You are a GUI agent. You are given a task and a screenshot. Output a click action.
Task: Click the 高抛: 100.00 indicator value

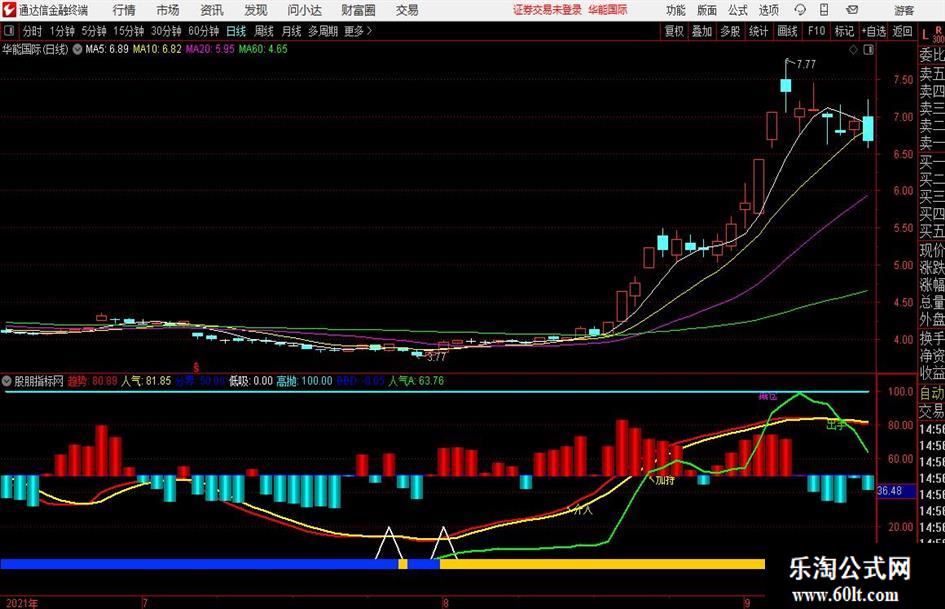[x=304, y=380]
